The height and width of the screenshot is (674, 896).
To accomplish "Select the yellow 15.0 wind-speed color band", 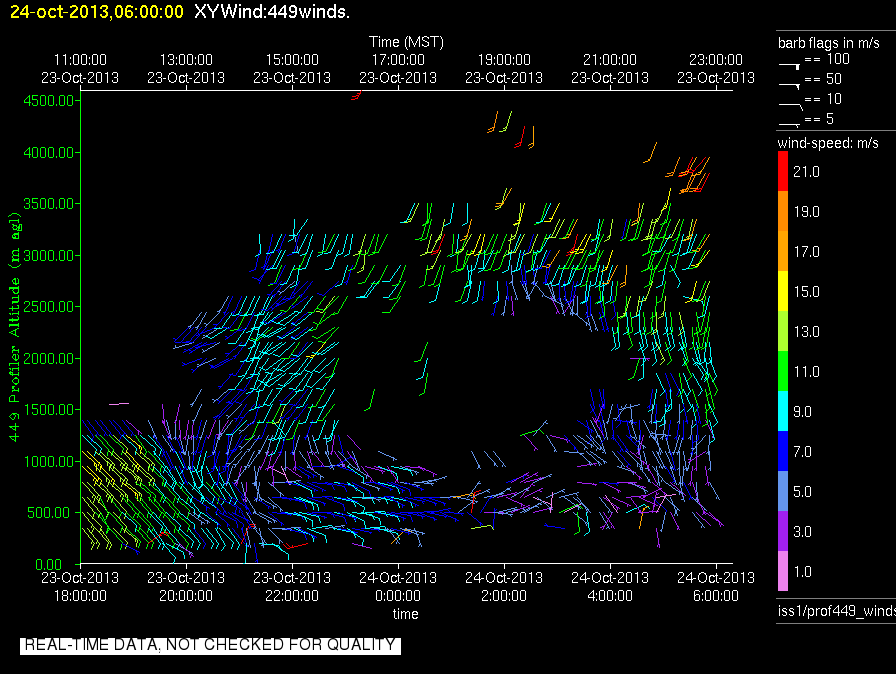I will click(x=783, y=291).
